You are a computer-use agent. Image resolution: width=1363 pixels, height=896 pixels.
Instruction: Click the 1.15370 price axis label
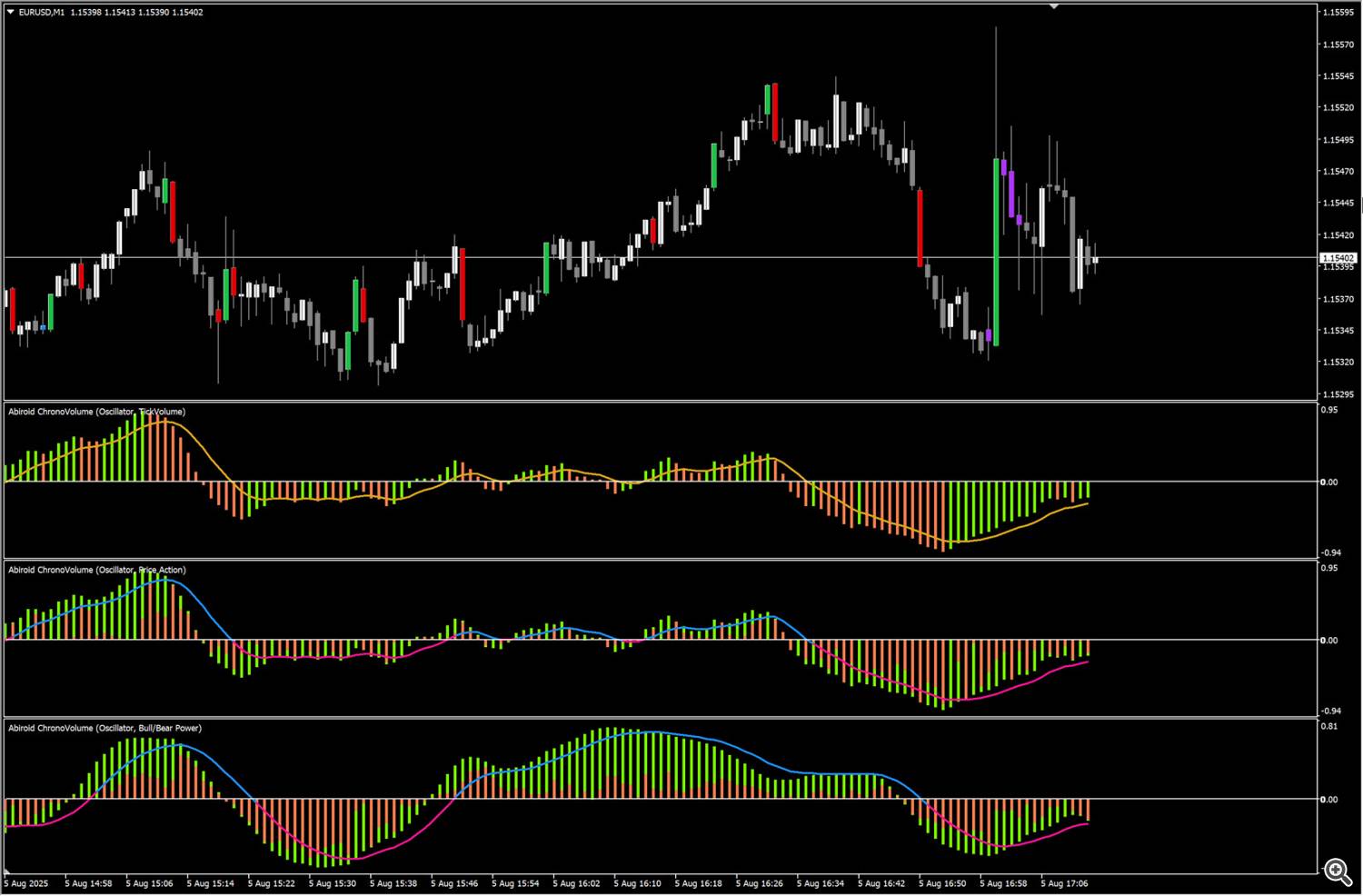tap(1338, 299)
